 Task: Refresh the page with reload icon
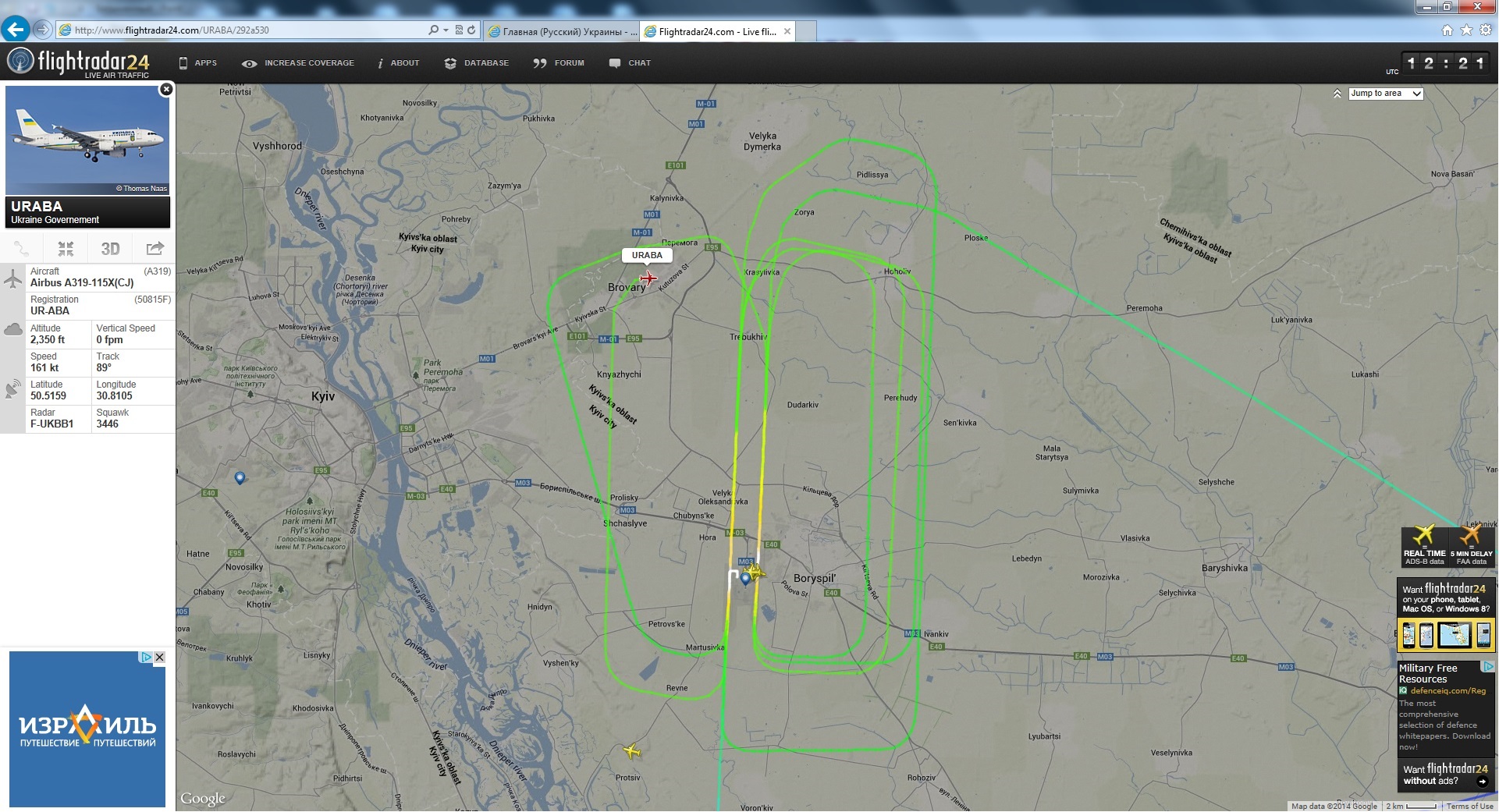tap(471, 30)
